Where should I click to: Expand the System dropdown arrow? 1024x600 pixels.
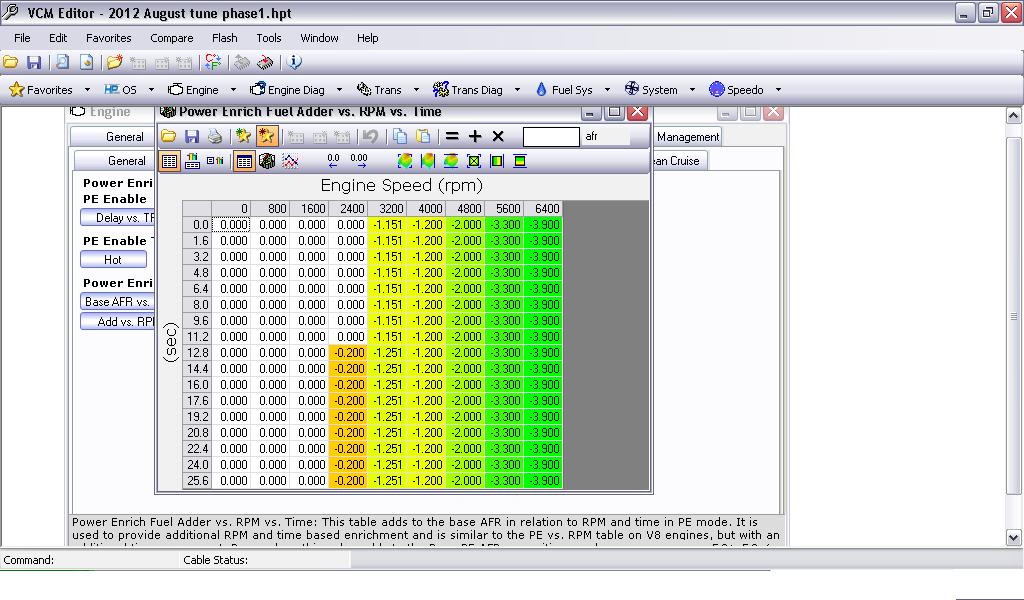coord(692,89)
